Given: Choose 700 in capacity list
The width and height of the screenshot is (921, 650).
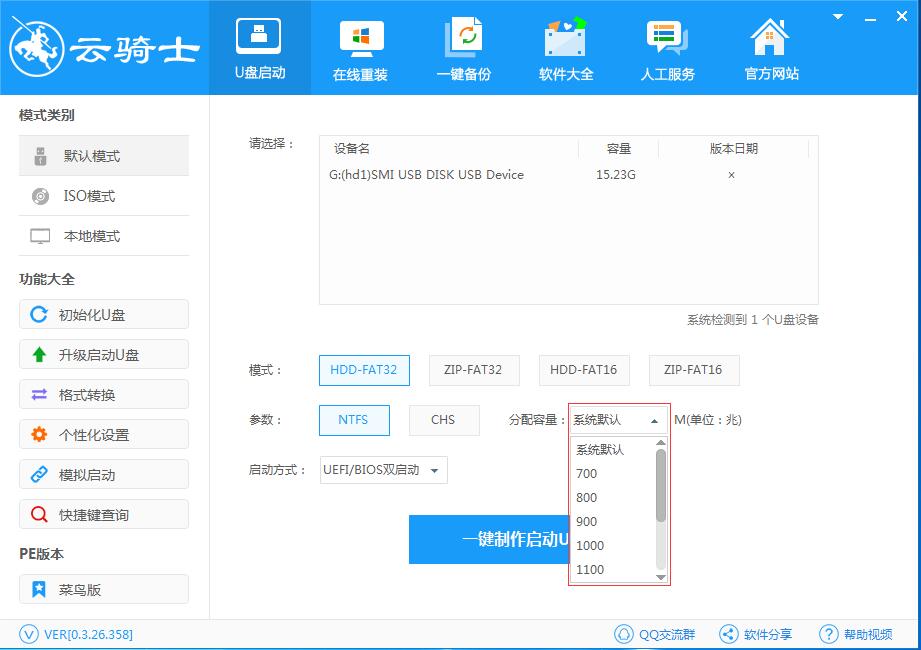Looking at the screenshot, I should [613, 474].
